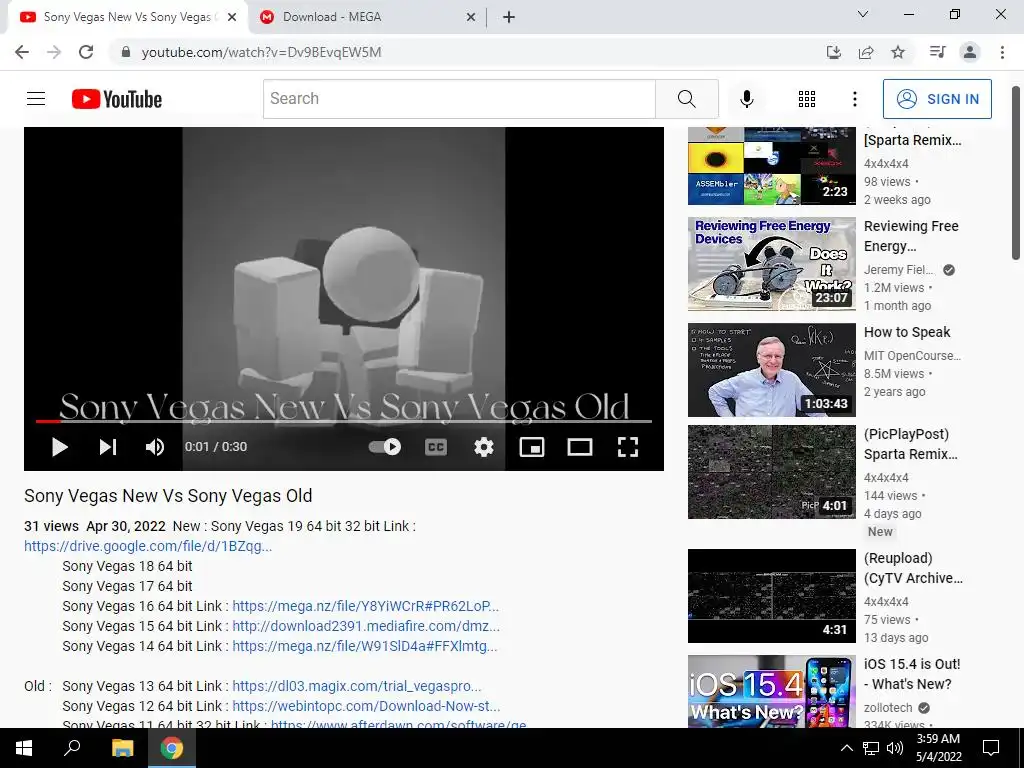Open Windows taskbar search
Image resolution: width=1024 pixels, height=768 pixels.
[72, 748]
